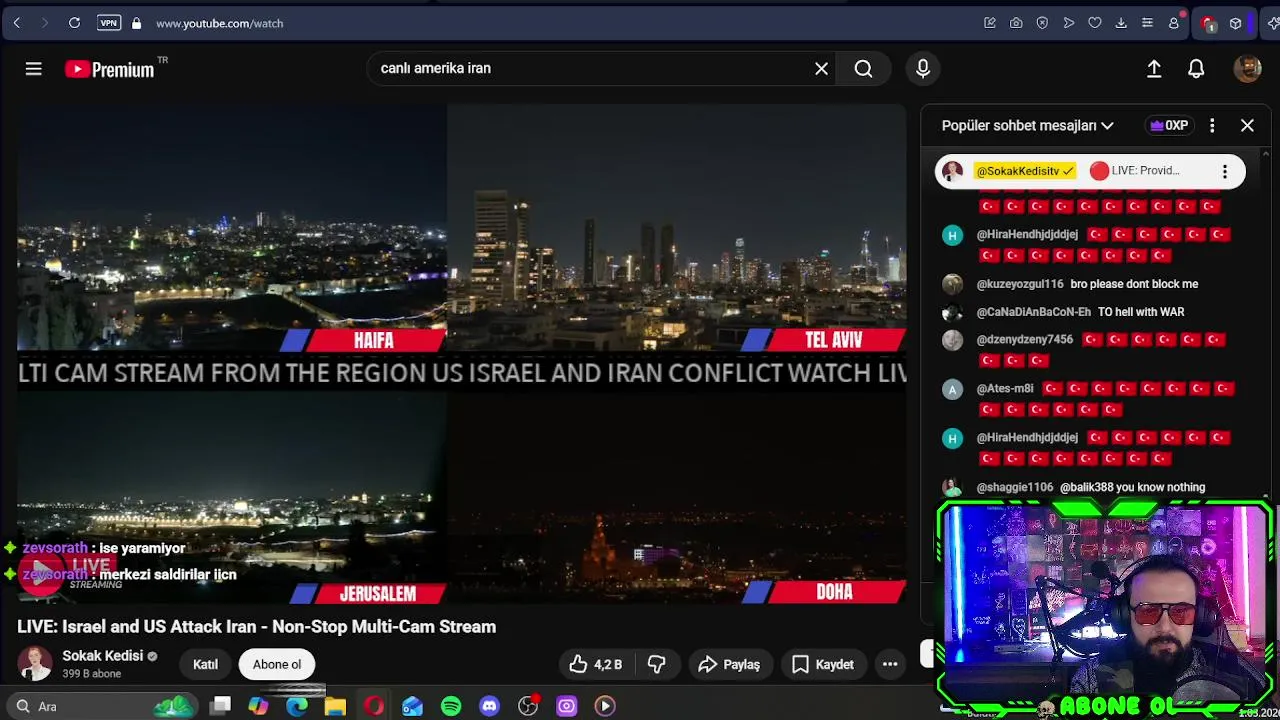
Task: Open Task View on taskbar
Action: click(221, 706)
